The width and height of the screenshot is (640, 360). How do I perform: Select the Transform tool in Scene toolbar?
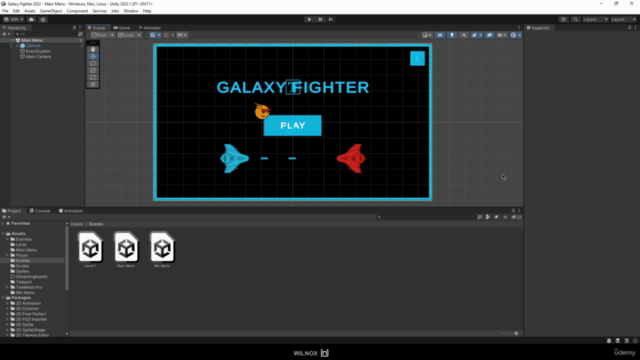pos(93,84)
